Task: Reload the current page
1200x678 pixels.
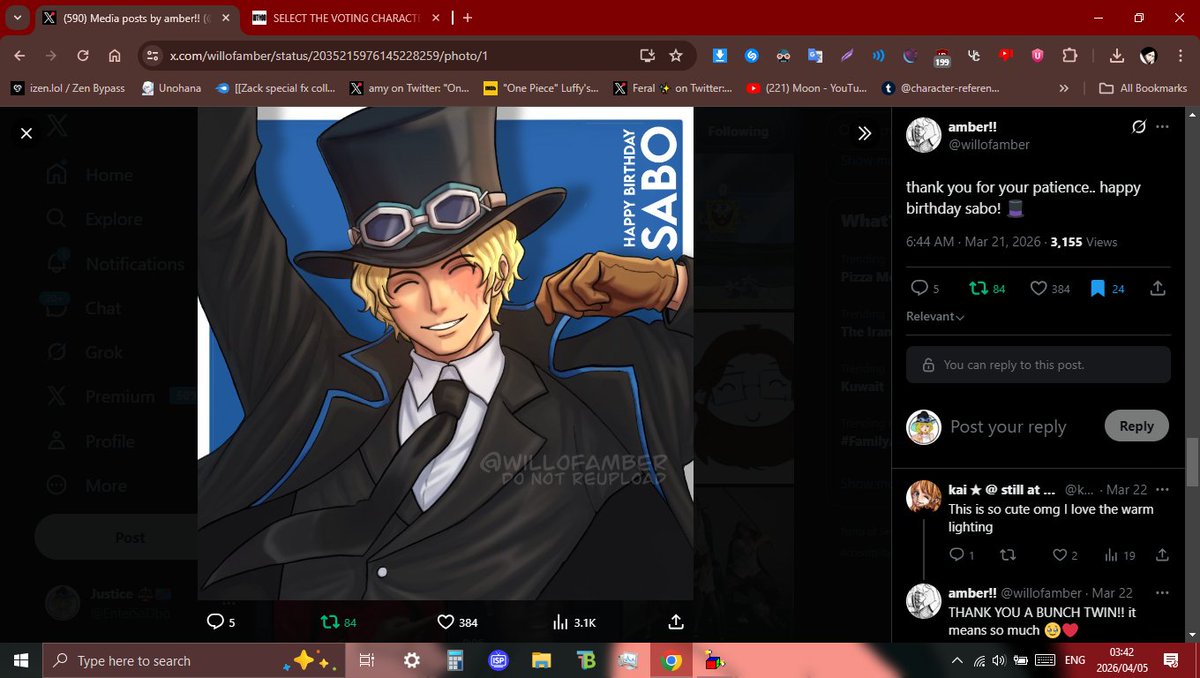Action: click(83, 56)
